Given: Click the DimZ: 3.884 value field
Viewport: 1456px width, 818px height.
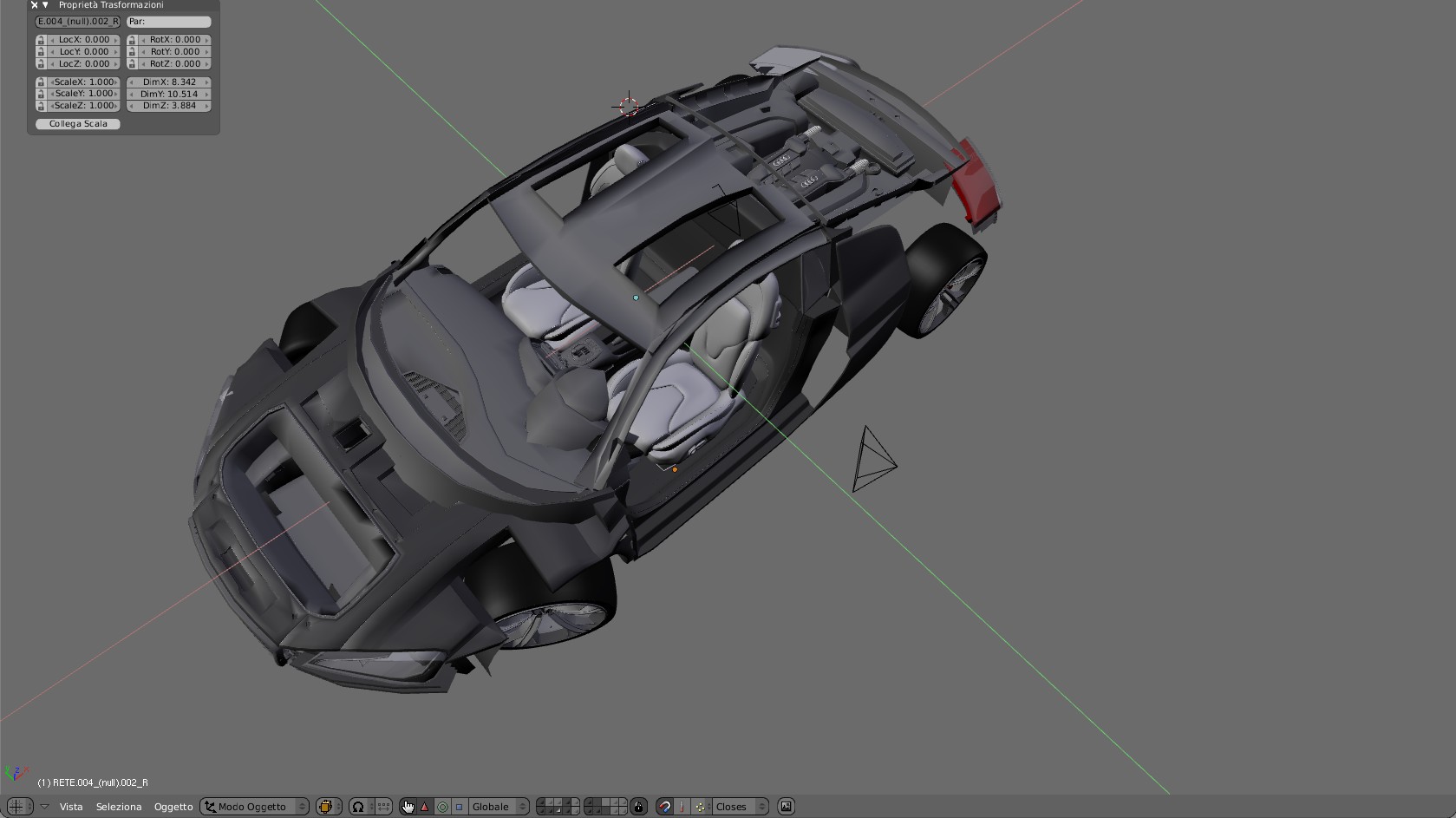Looking at the screenshot, I should 169,106.
